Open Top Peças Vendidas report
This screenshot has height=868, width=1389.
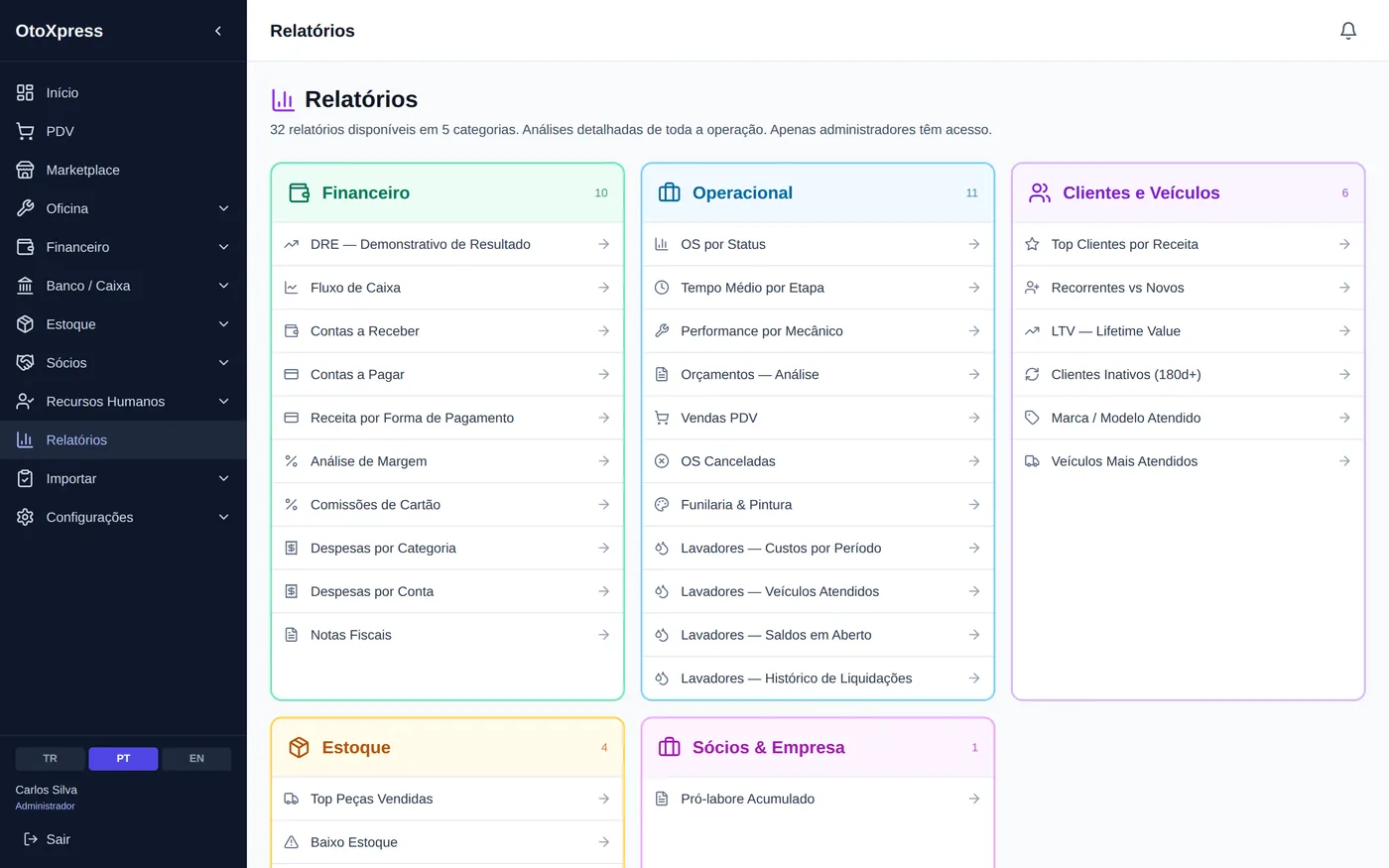coord(447,799)
